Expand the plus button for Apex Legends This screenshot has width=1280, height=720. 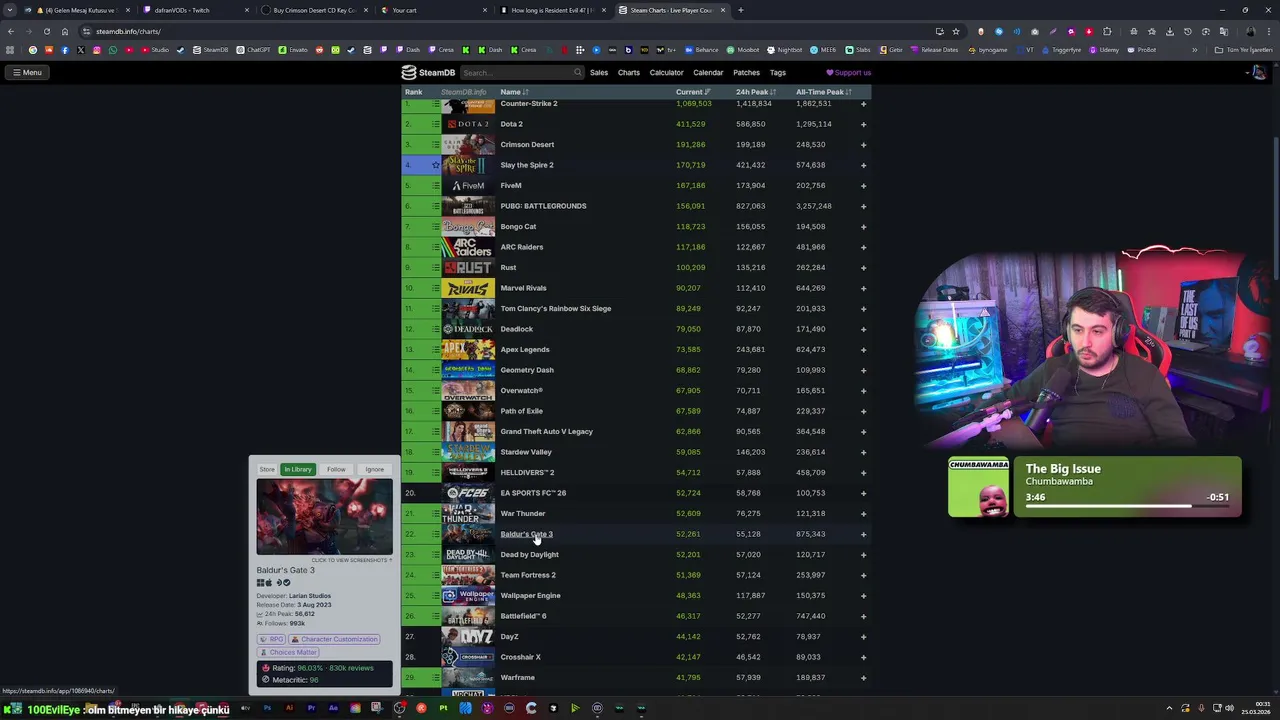(863, 349)
